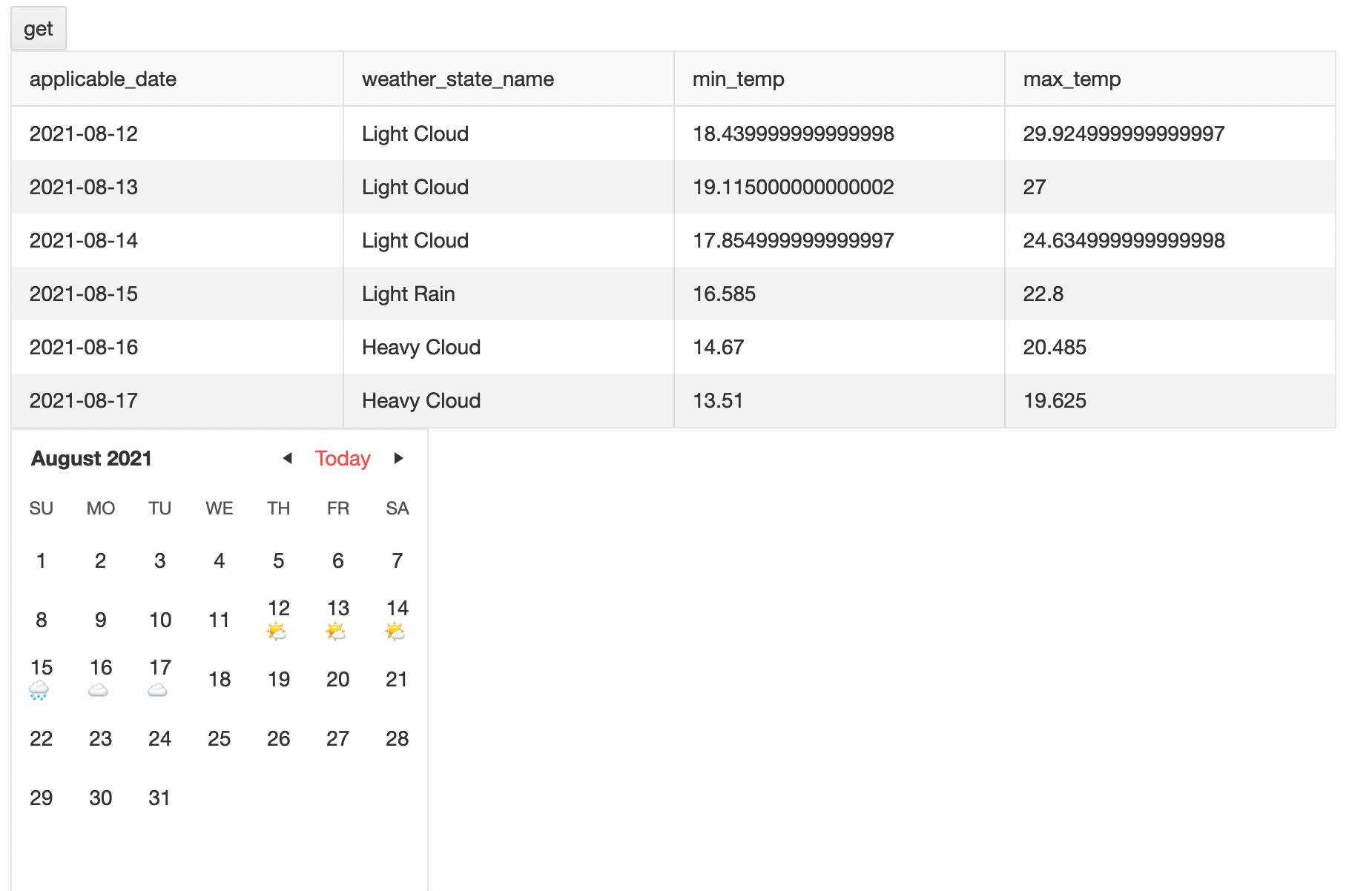Click the rain cloud icon under August 15
This screenshot has height=891, width=1372.
click(39, 691)
